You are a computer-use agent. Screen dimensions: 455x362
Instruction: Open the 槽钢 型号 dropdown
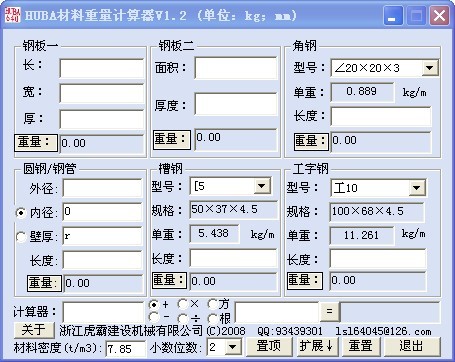click(x=262, y=186)
